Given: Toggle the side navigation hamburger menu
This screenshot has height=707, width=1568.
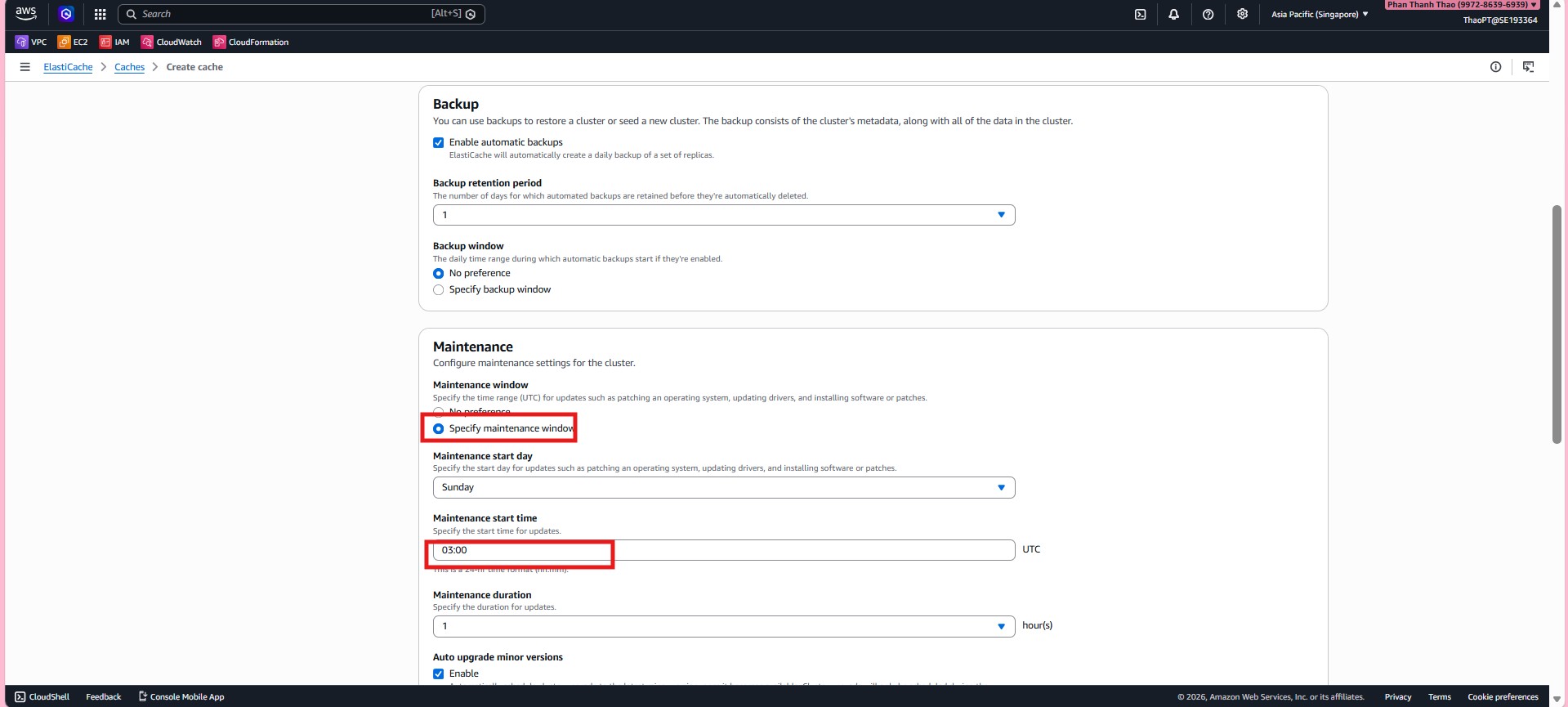Looking at the screenshot, I should pos(25,67).
